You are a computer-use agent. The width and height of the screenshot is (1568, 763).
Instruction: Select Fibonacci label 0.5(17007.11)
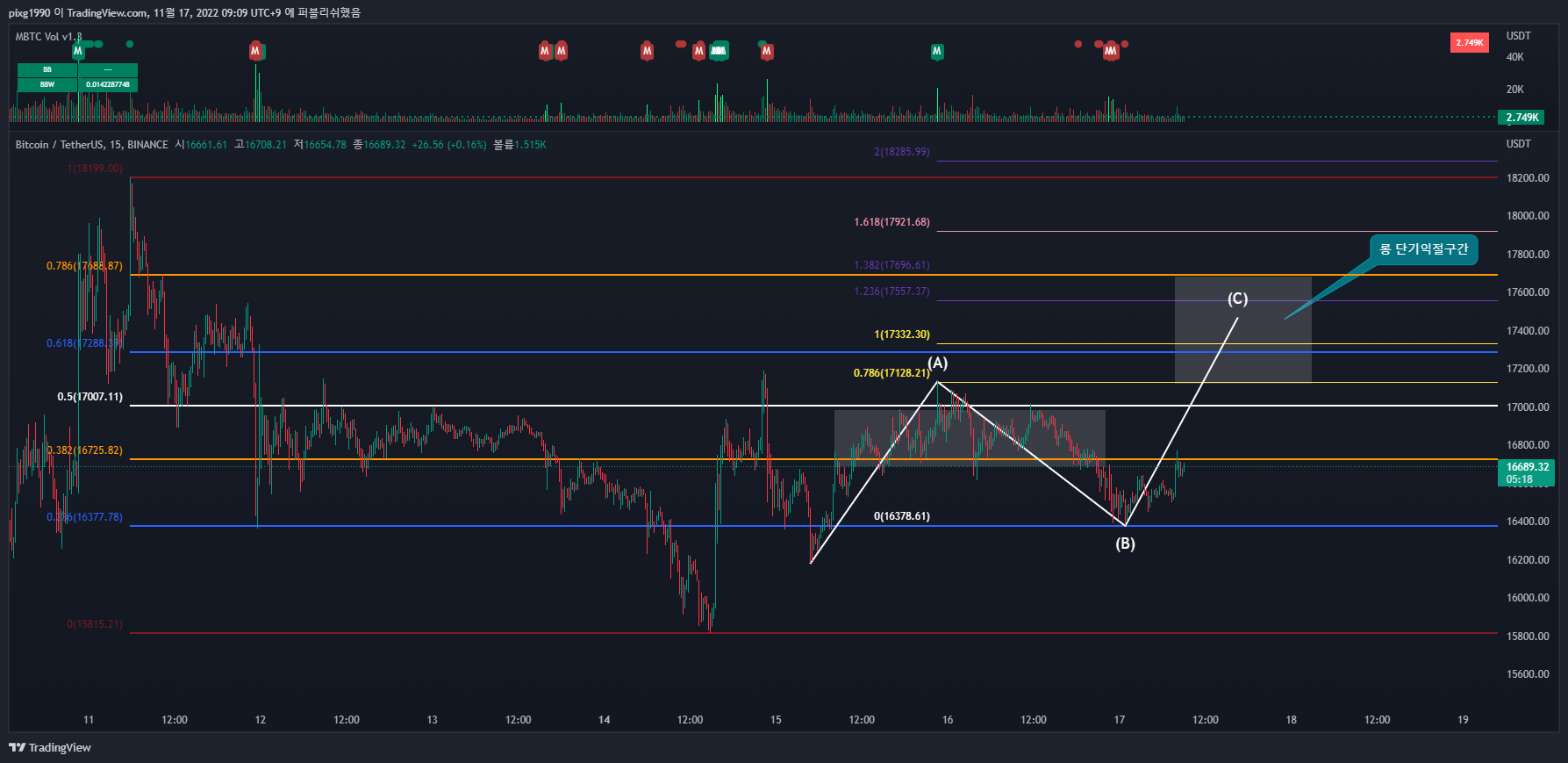90,397
